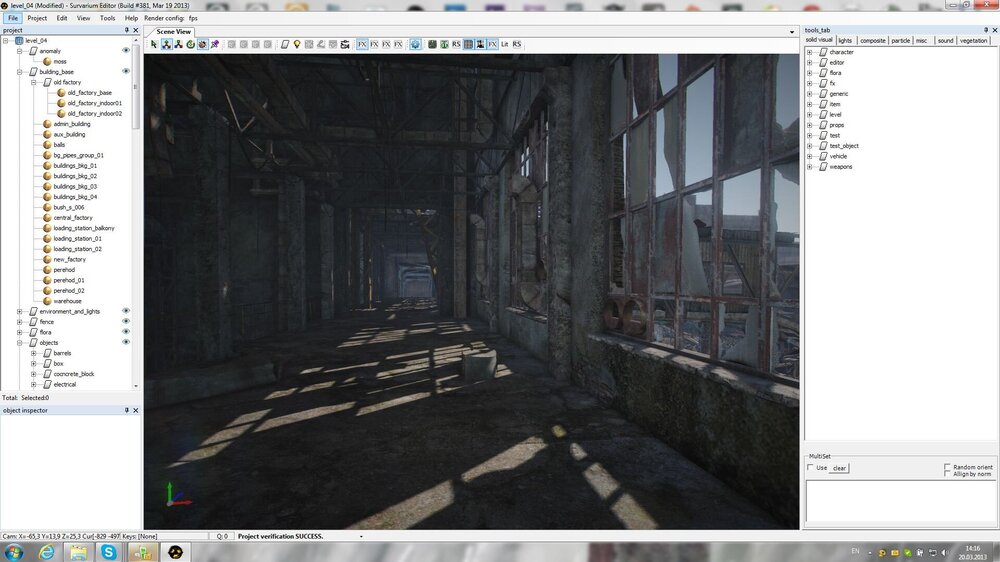The height and width of the screenshot is (562, 1000).
Task: Switch to the vegetation tab
Action: 973,41
